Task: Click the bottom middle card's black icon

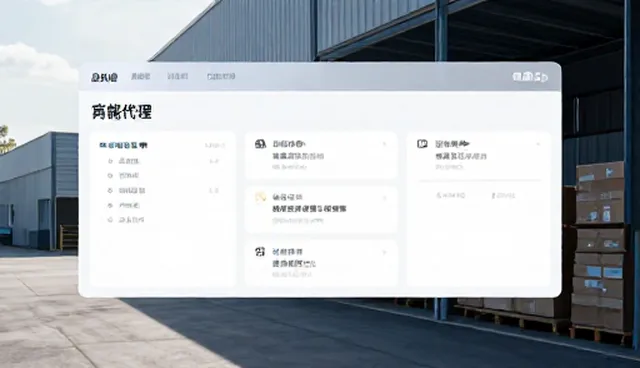Action: pyautogui.click(x=260, y=252)
